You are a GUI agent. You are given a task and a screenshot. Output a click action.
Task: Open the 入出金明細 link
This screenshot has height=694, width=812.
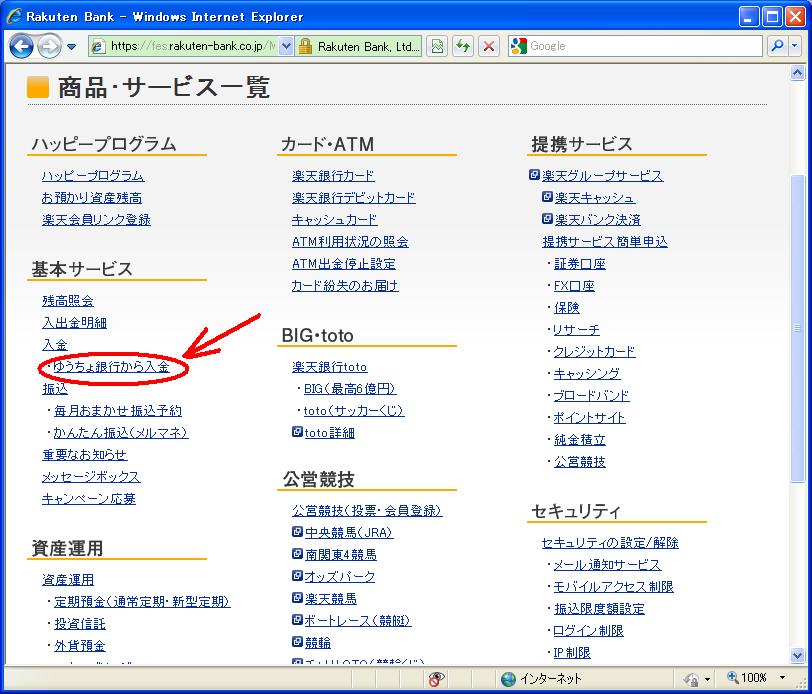click(x=75, y=323)
